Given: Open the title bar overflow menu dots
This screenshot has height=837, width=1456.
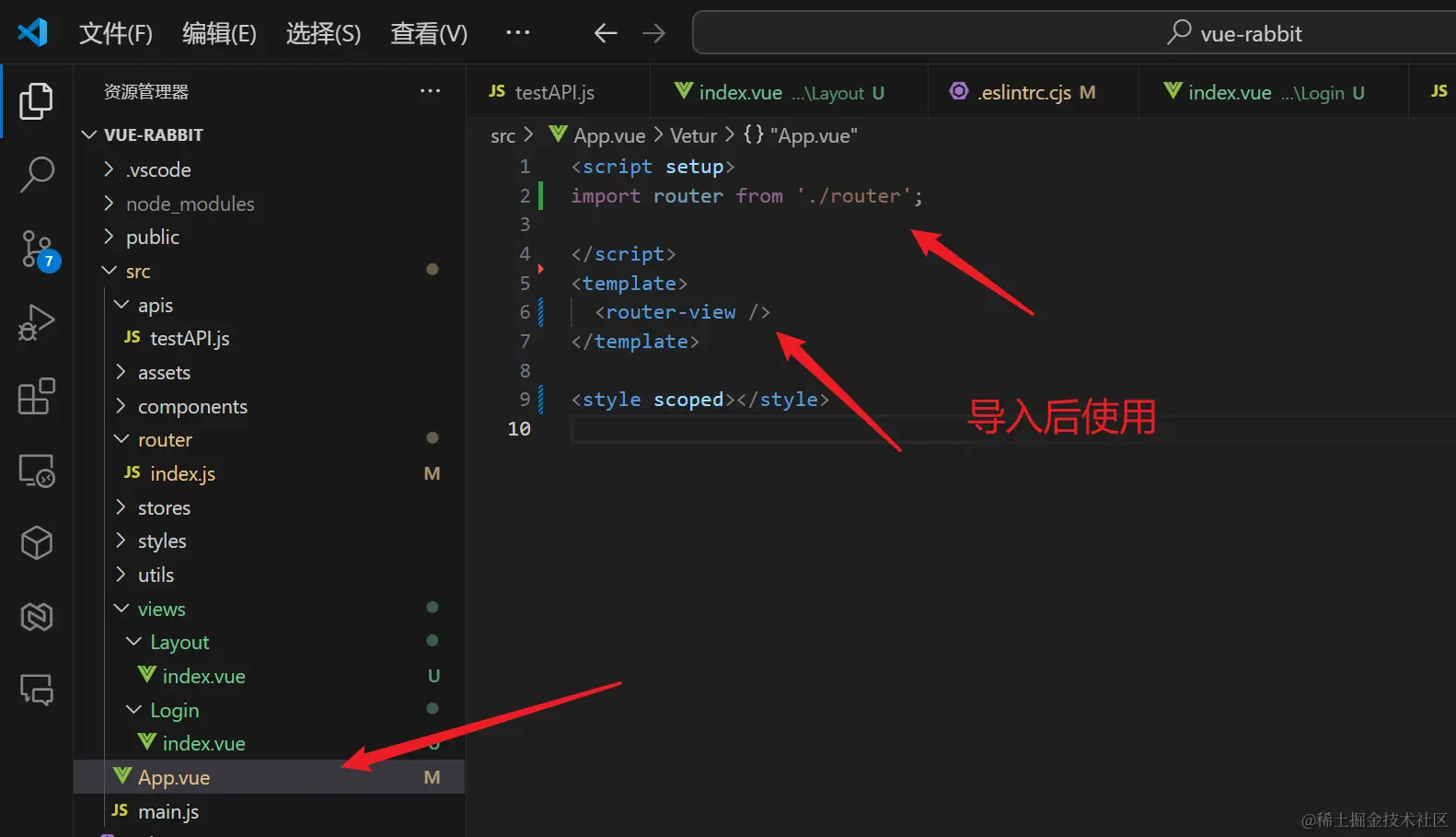Looking at the screenshot, I should point(518,32).
